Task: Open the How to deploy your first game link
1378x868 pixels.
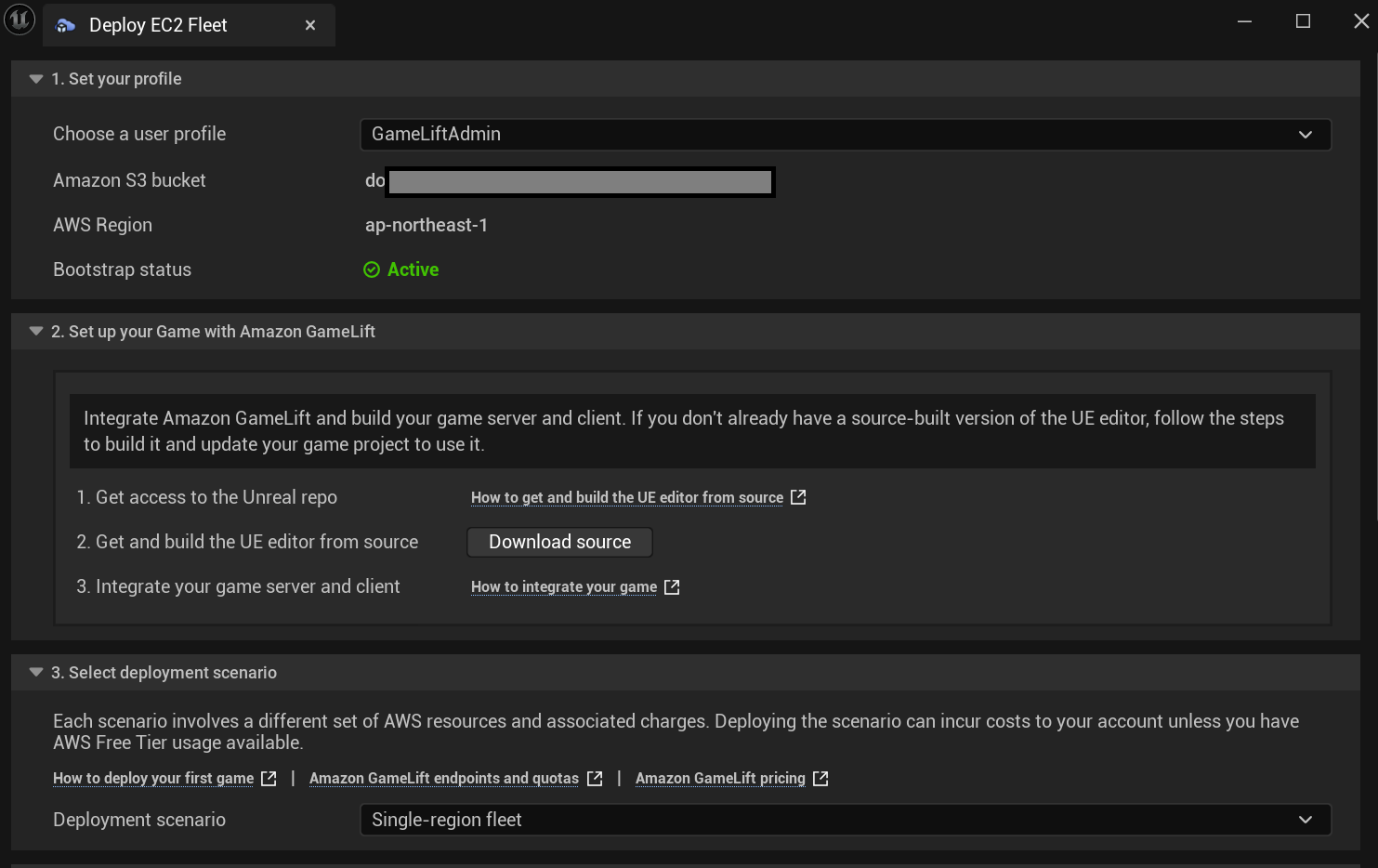Action: pos(152,778)
